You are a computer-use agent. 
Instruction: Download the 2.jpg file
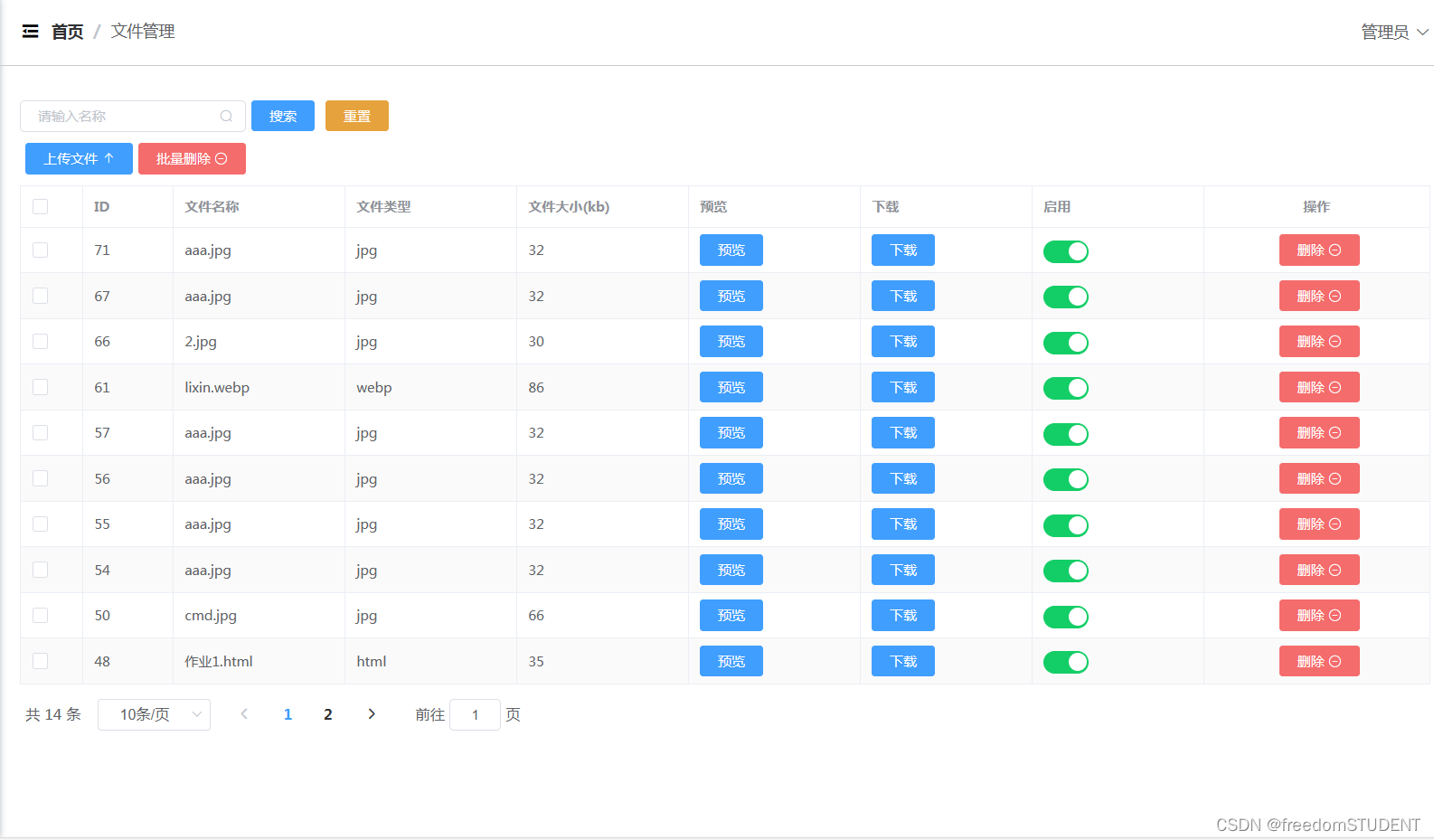[903, 341]
